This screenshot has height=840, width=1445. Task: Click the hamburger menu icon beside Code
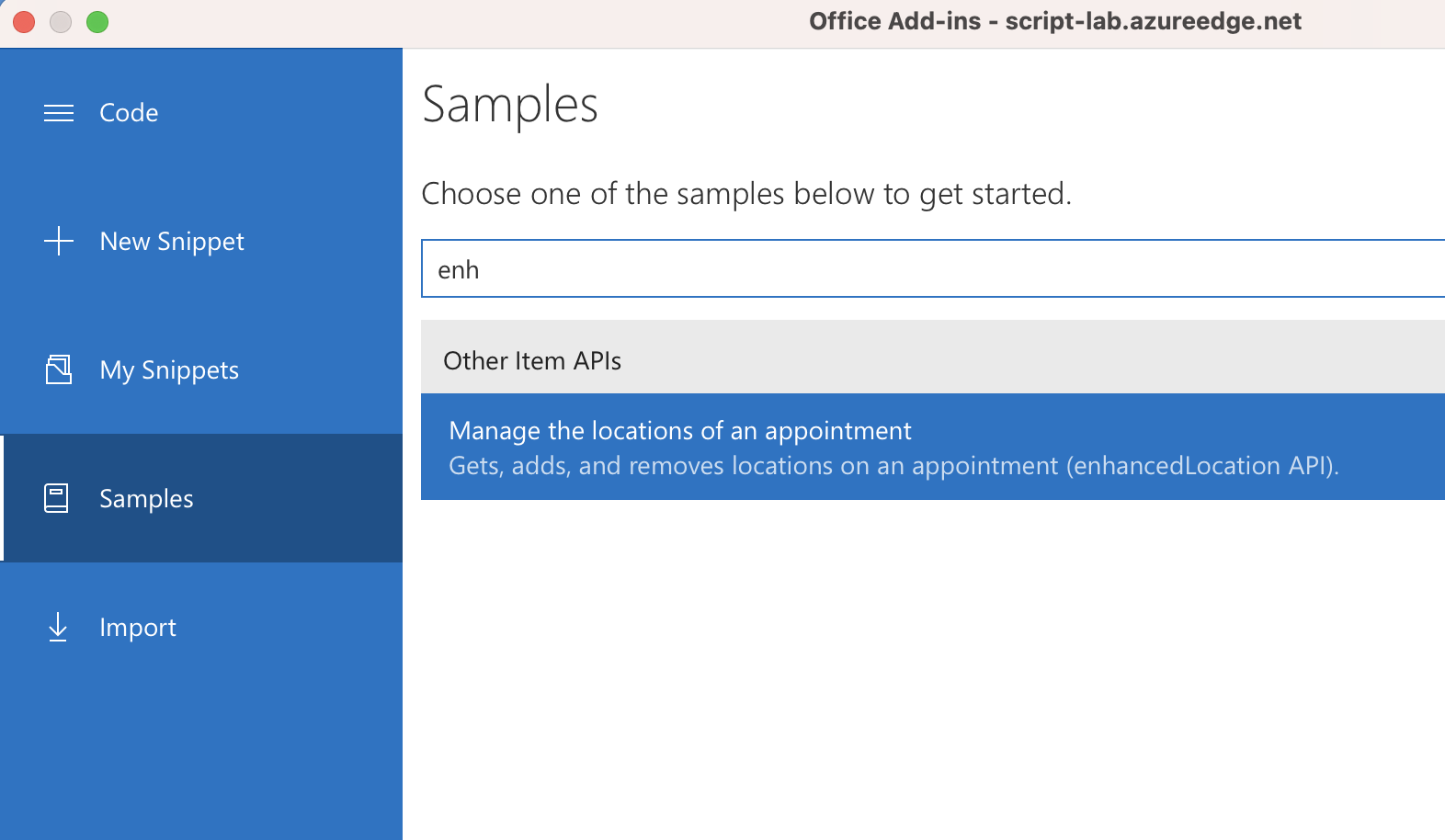pyautogui.click(x=58, y=112)
